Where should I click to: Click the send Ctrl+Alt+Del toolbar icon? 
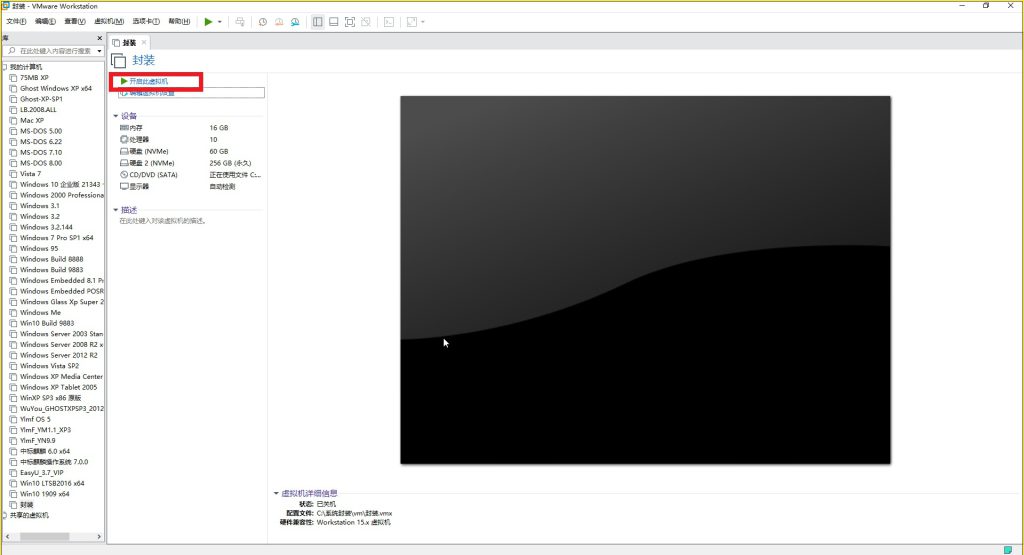[x=240, y=21]
